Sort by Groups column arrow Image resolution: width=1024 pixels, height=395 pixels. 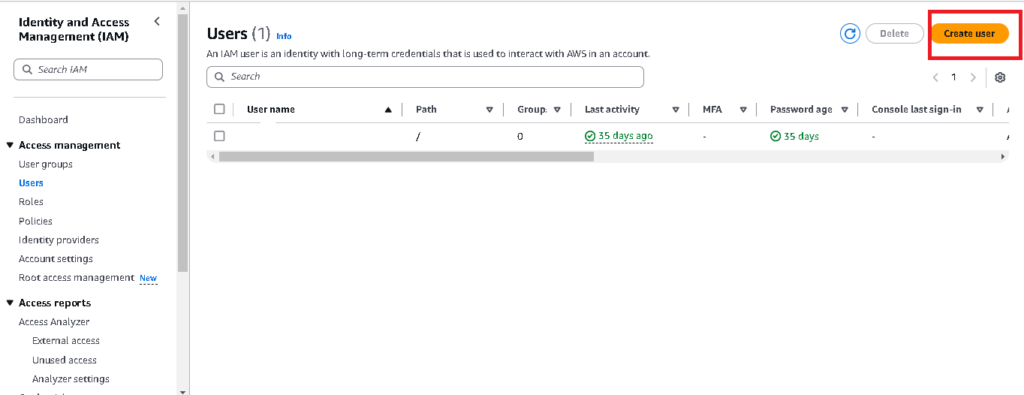coord(557,110)
